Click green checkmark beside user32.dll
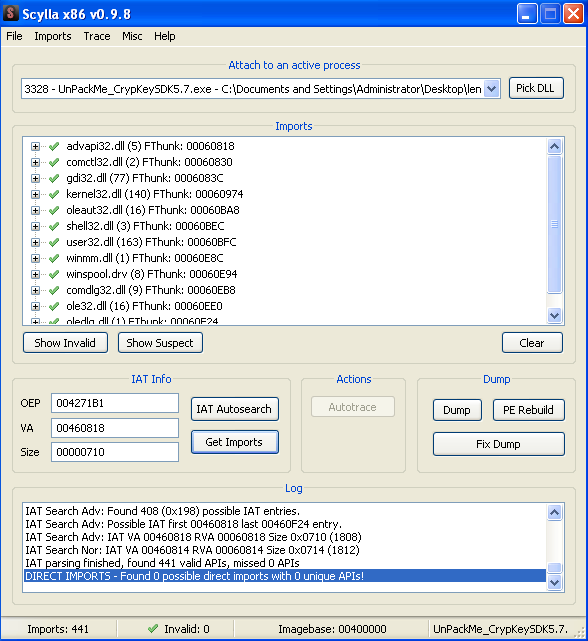Screen dimensions: 588x641 (54, 242)
